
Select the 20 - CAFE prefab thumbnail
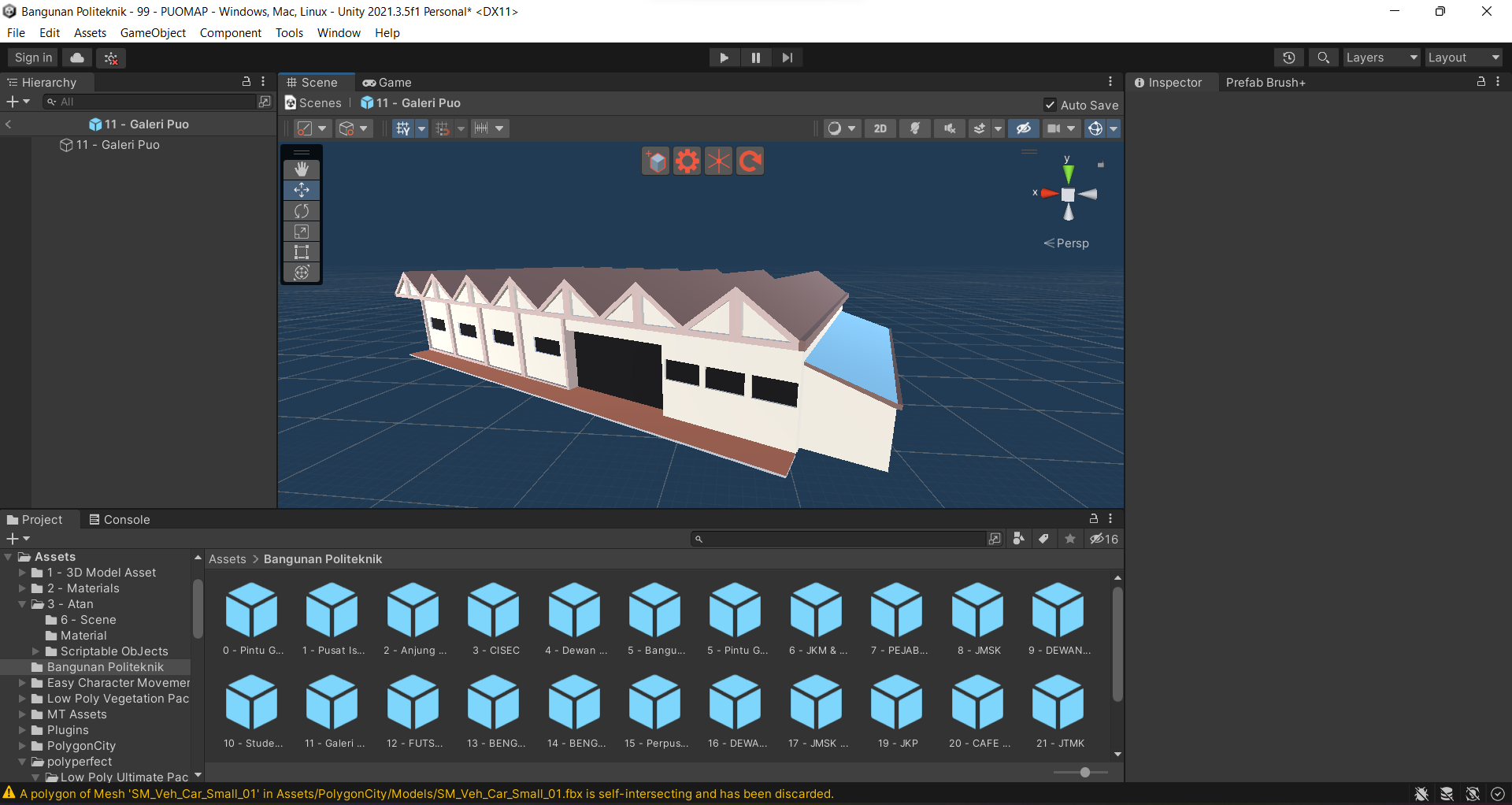pyautogui.click(x=978, y=703)
